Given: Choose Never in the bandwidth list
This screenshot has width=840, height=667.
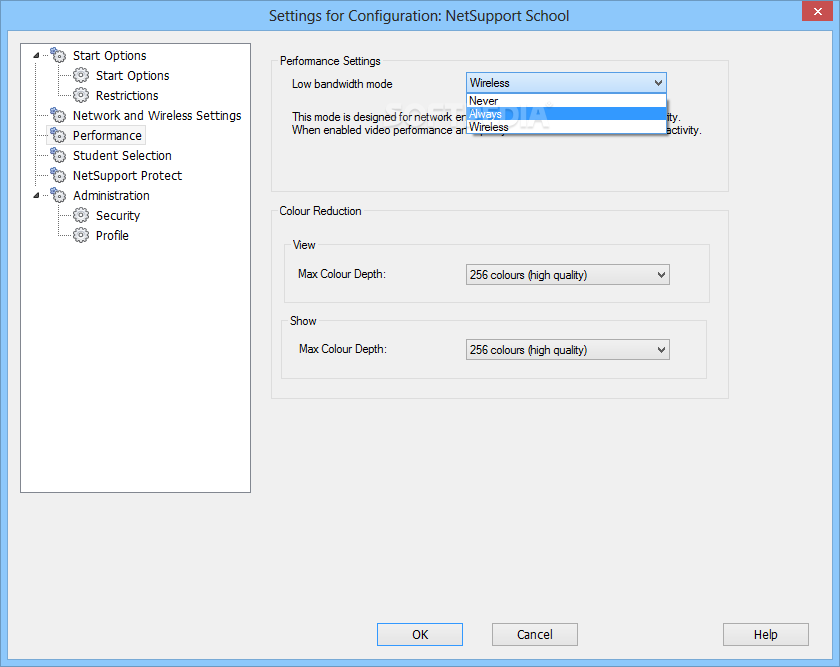Looking at the screenshot, I should (566, 101).
